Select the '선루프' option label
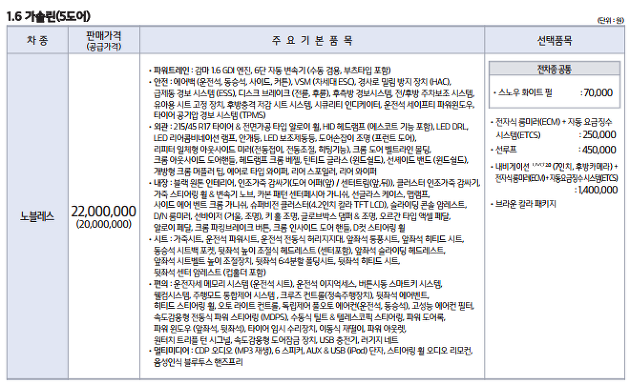 [x=506, y=150]
